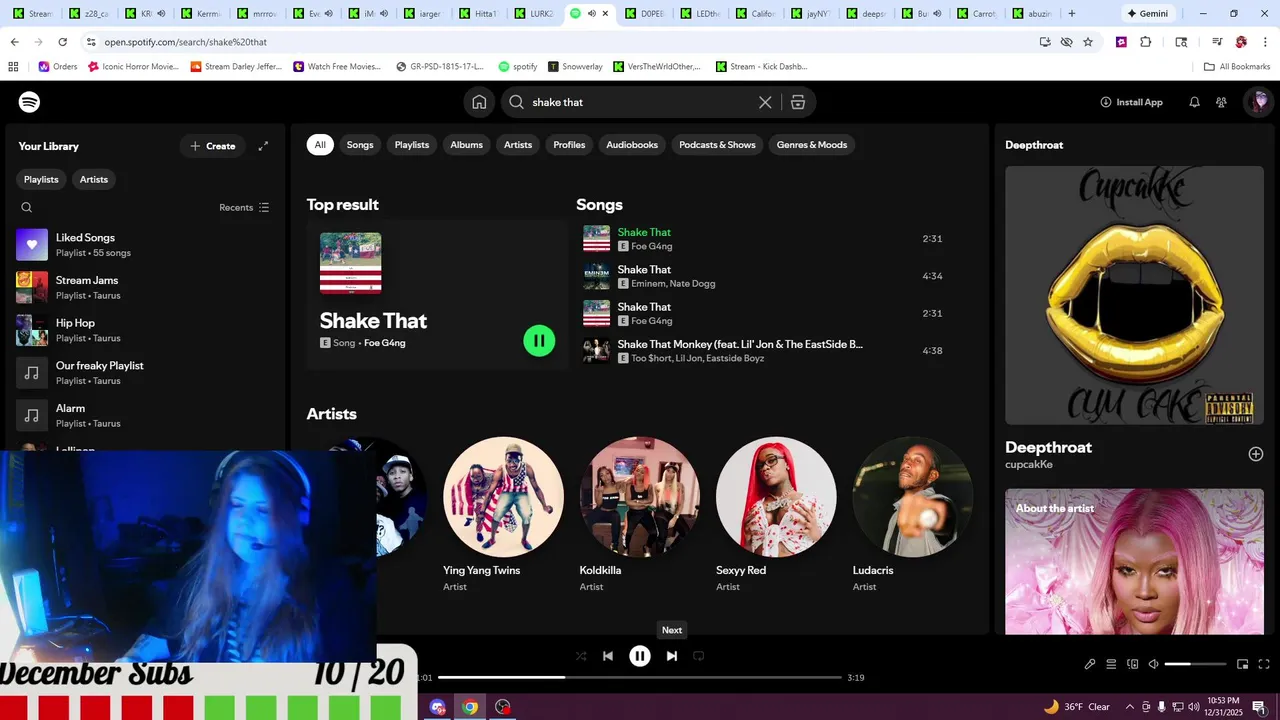Open Chrome media controls icon
This screenshot has height=720, width=1280.
point(1217,42)
